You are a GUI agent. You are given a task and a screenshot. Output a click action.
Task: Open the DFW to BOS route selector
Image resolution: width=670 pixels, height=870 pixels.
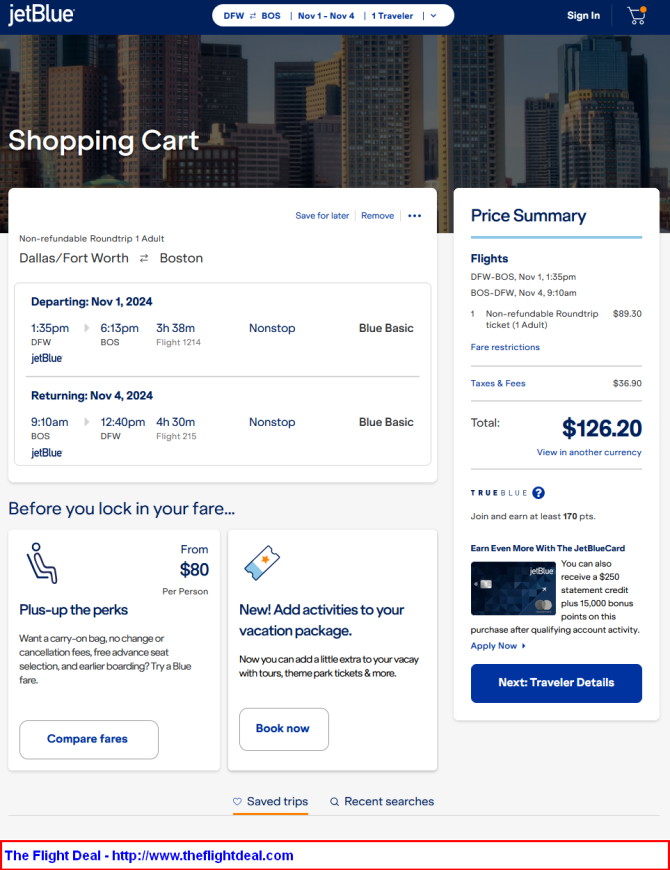tap(252, 16)
